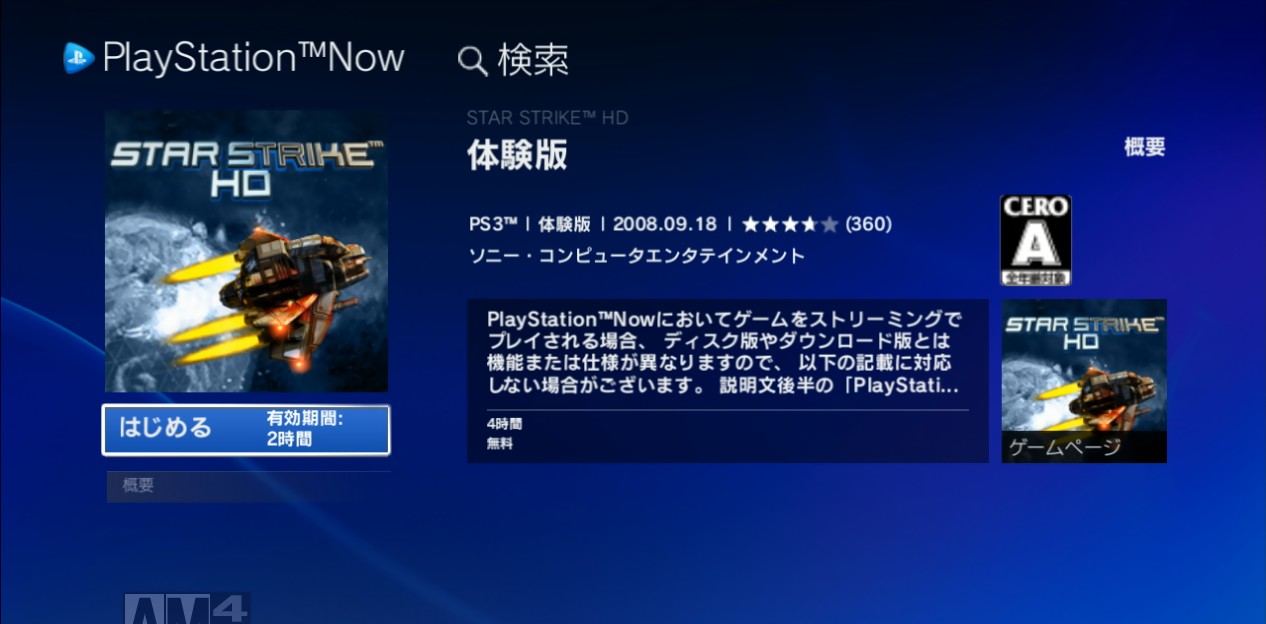Select the 無料 price label
The image size is (1266, 624).
[499, 444]
